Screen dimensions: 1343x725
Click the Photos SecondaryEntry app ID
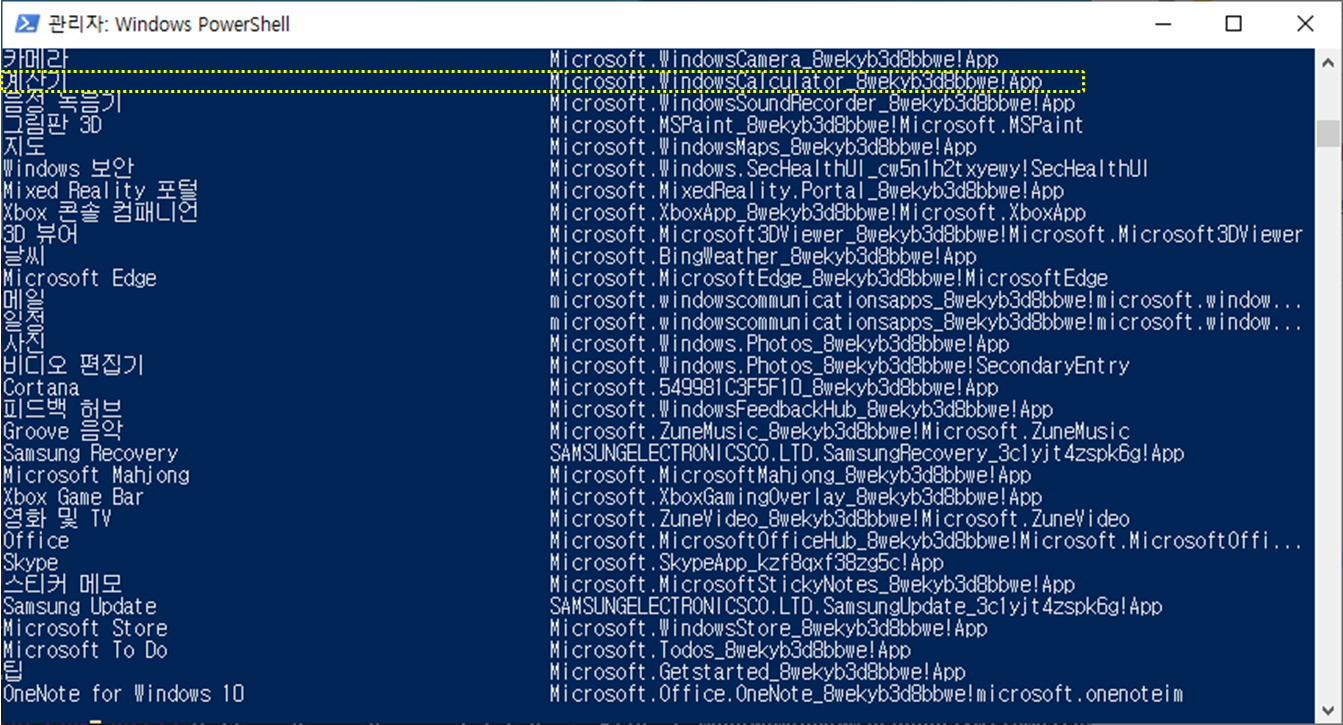coord(840,367)
